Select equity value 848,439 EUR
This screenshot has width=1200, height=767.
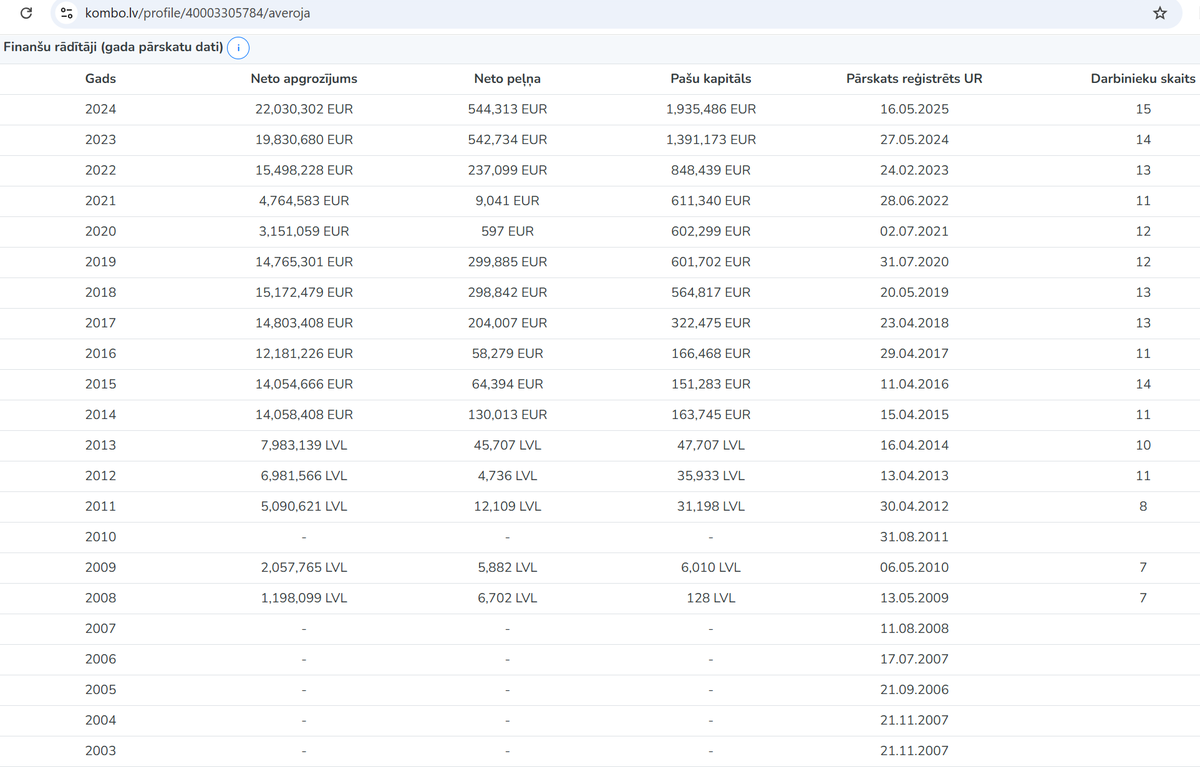[711, 170]
